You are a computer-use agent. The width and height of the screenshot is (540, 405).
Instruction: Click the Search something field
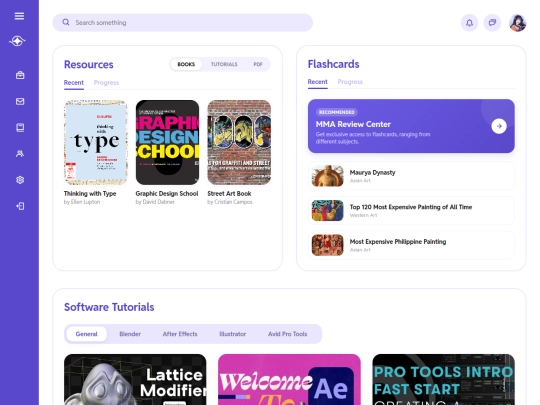point(183,23)
